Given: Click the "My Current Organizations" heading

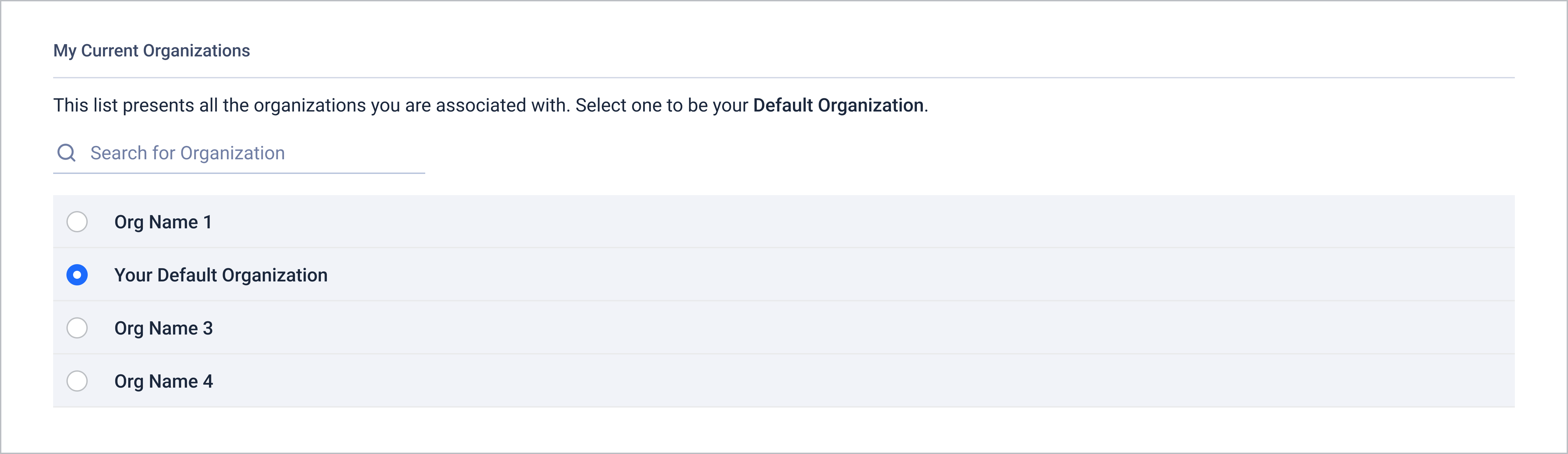Looking at the screenshot, I should tap(151, 50).
